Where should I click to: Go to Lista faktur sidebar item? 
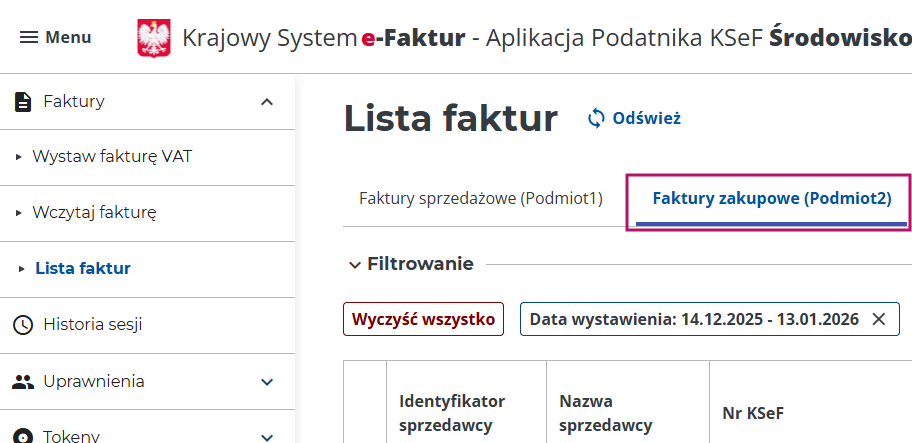click(x=82, y=268)
